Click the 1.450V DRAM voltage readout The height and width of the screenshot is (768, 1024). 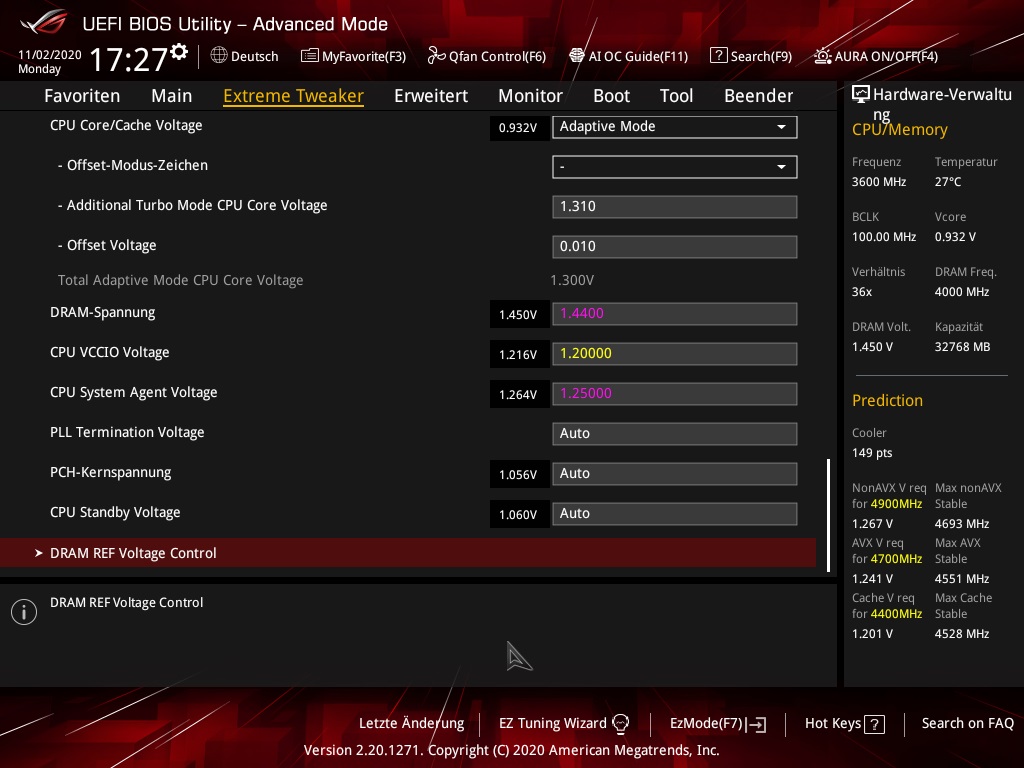[x=519, y=315]
